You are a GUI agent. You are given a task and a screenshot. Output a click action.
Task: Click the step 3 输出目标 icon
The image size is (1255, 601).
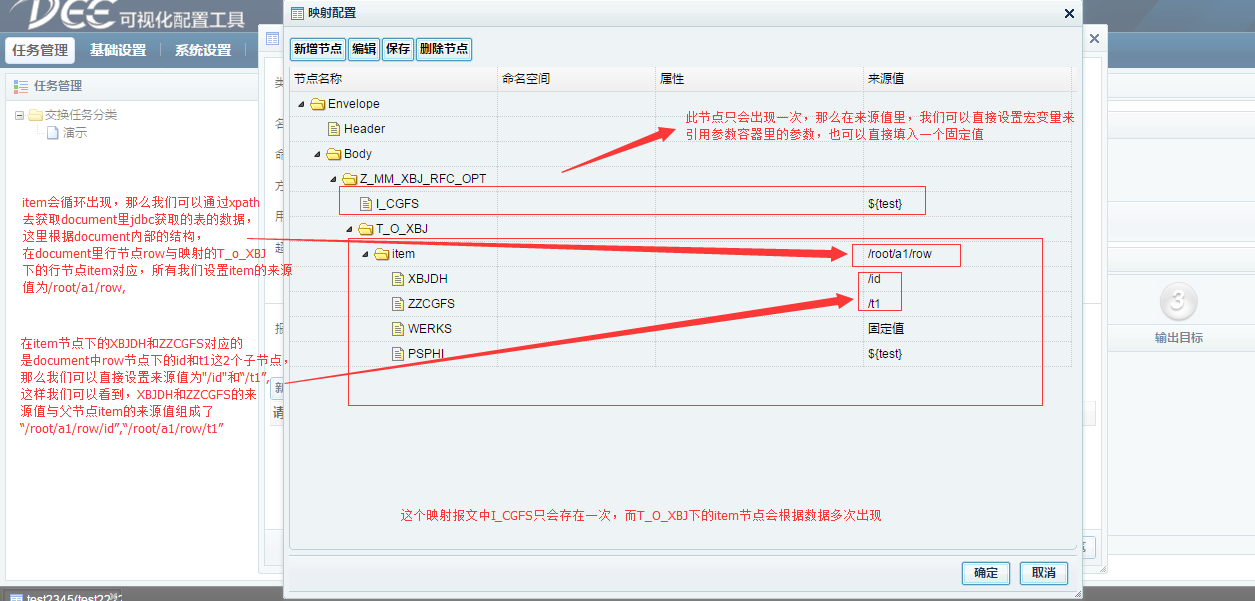coord(1178,302)
